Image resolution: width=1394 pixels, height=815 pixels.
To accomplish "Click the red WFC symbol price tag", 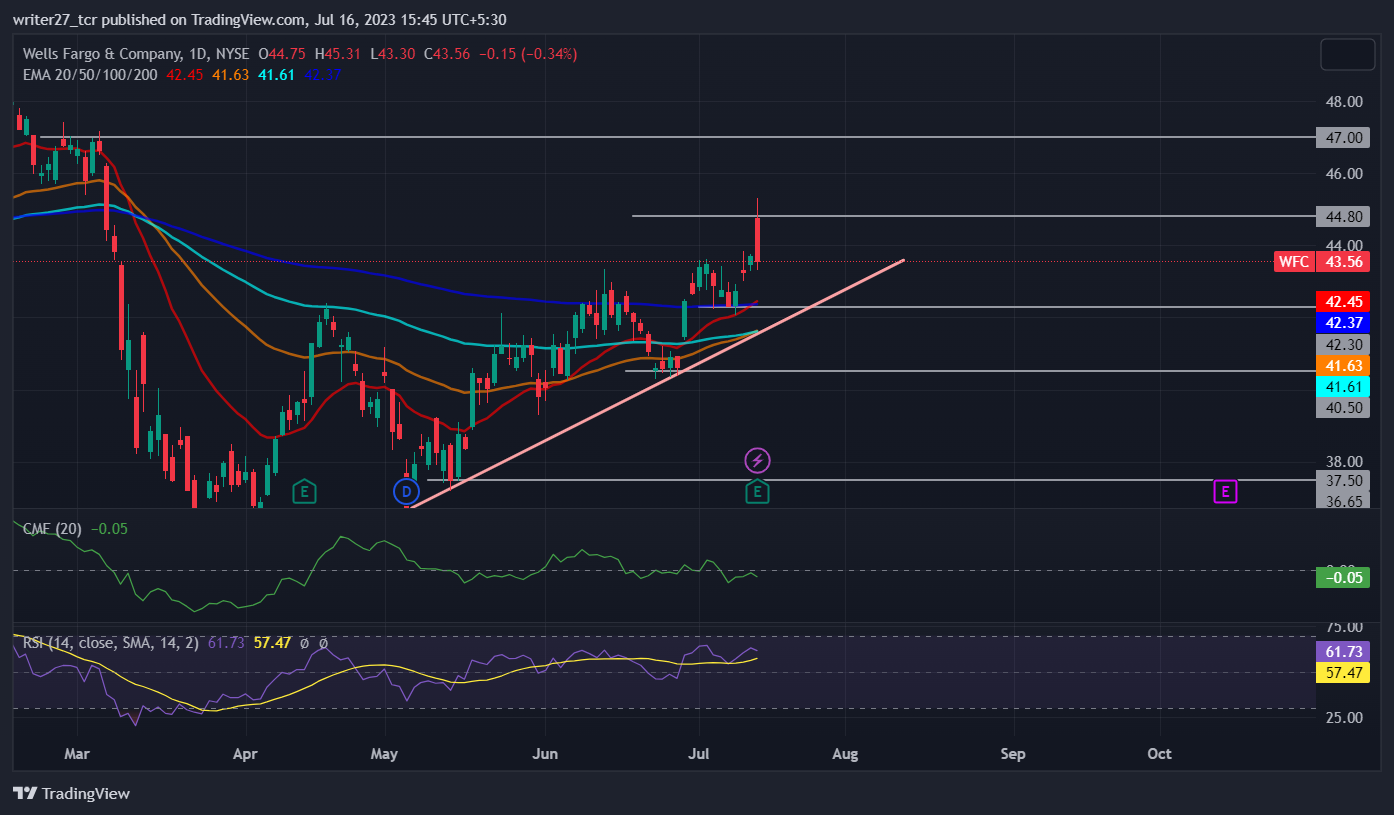I will coord(1292,262).
